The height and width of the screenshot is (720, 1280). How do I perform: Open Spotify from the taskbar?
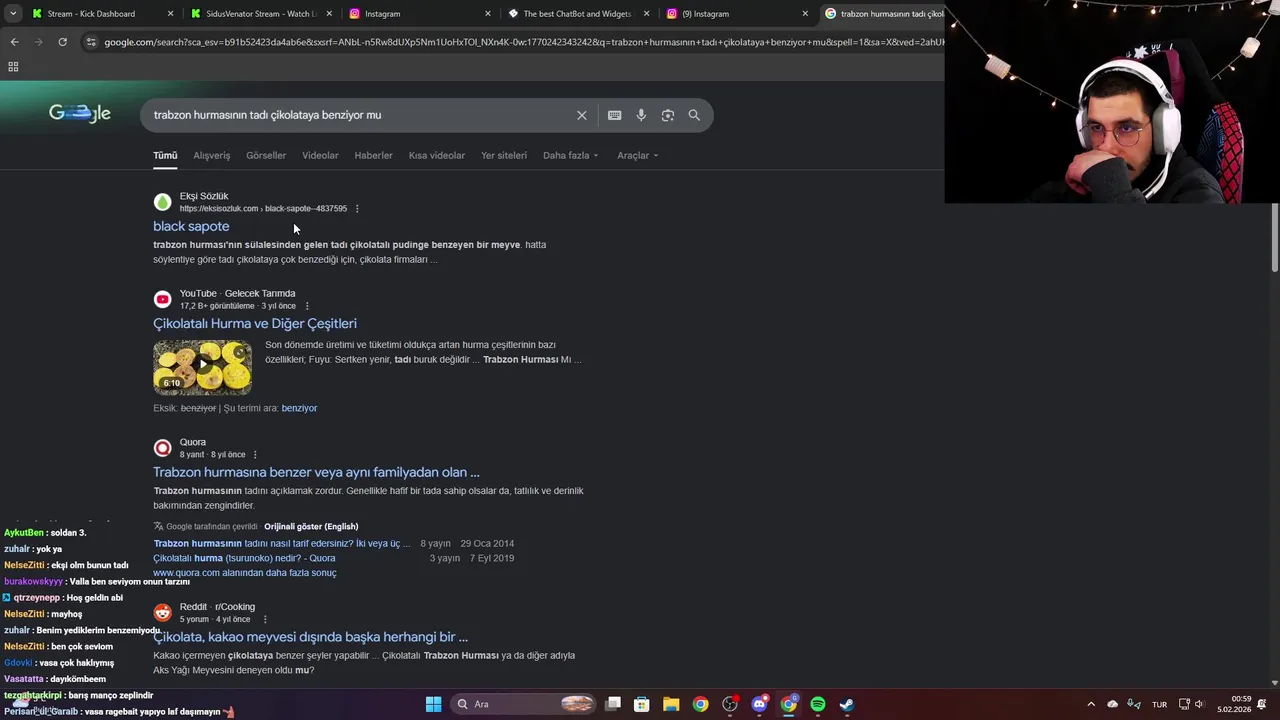pyautogui.click(x=817, y=704)
